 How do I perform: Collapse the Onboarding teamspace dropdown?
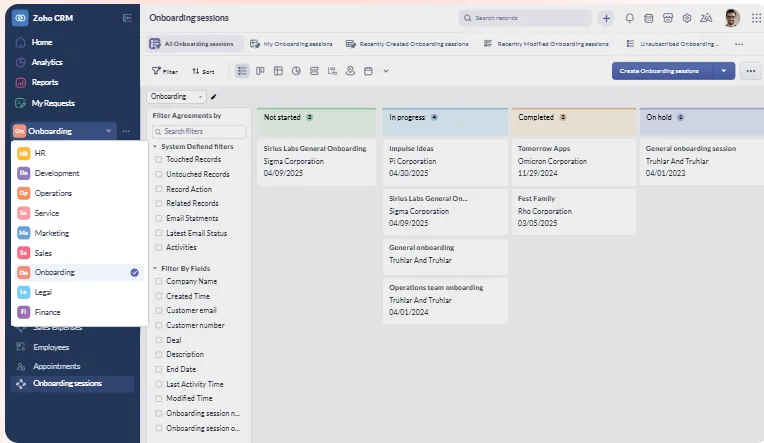109,131
